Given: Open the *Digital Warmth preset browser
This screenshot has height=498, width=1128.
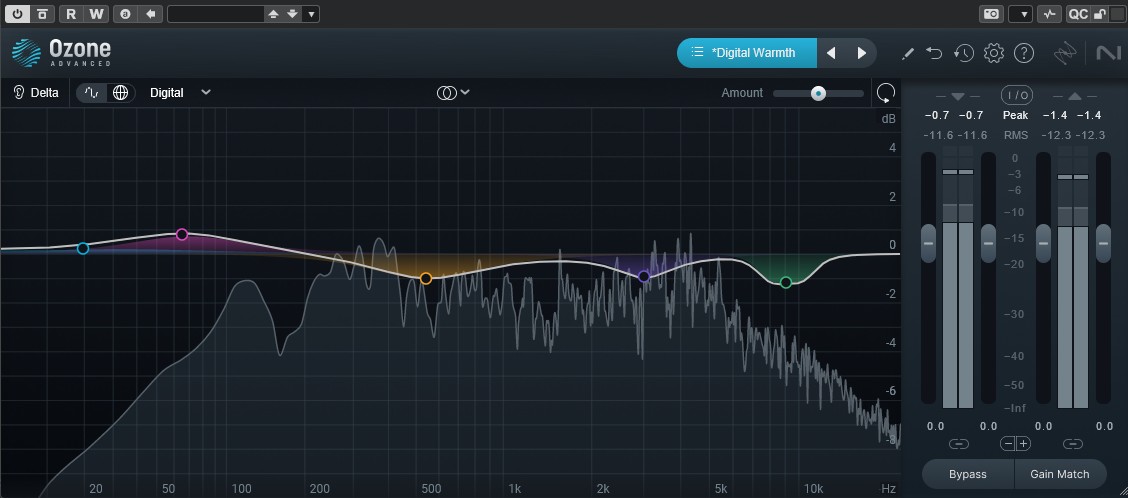Looking at the screenshot, I should point(747,53).
